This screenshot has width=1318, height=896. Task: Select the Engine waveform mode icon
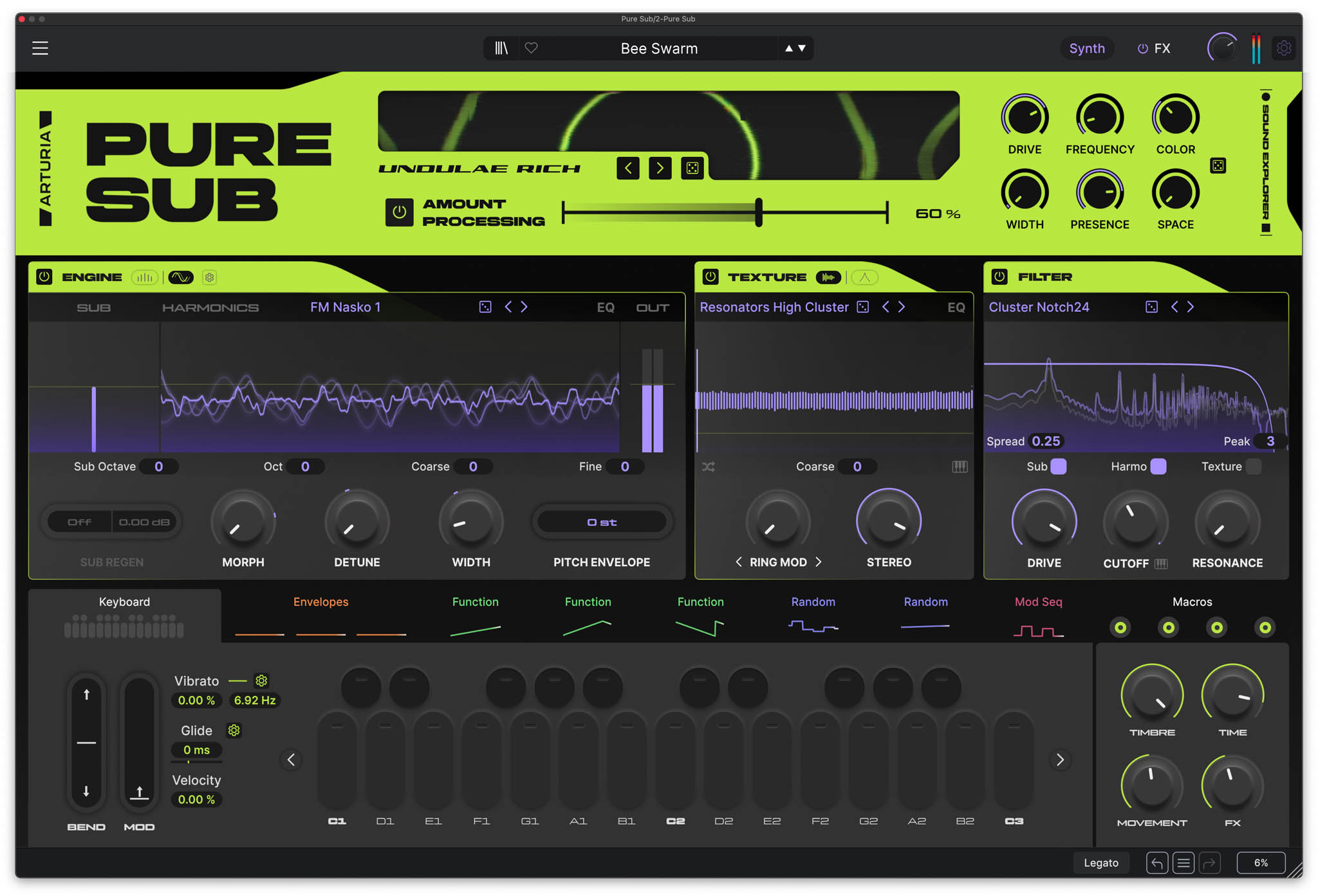181,277
